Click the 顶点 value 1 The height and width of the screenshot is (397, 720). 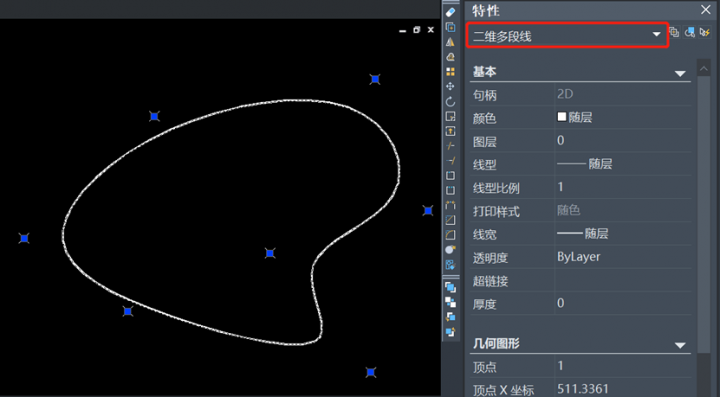click(623, 366)
